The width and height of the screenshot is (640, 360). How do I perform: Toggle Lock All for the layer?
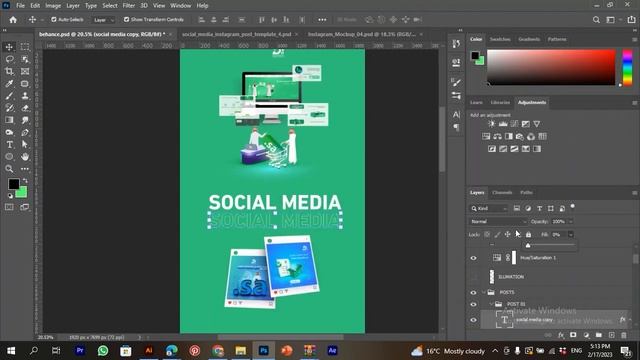click(x=529, y=235)
